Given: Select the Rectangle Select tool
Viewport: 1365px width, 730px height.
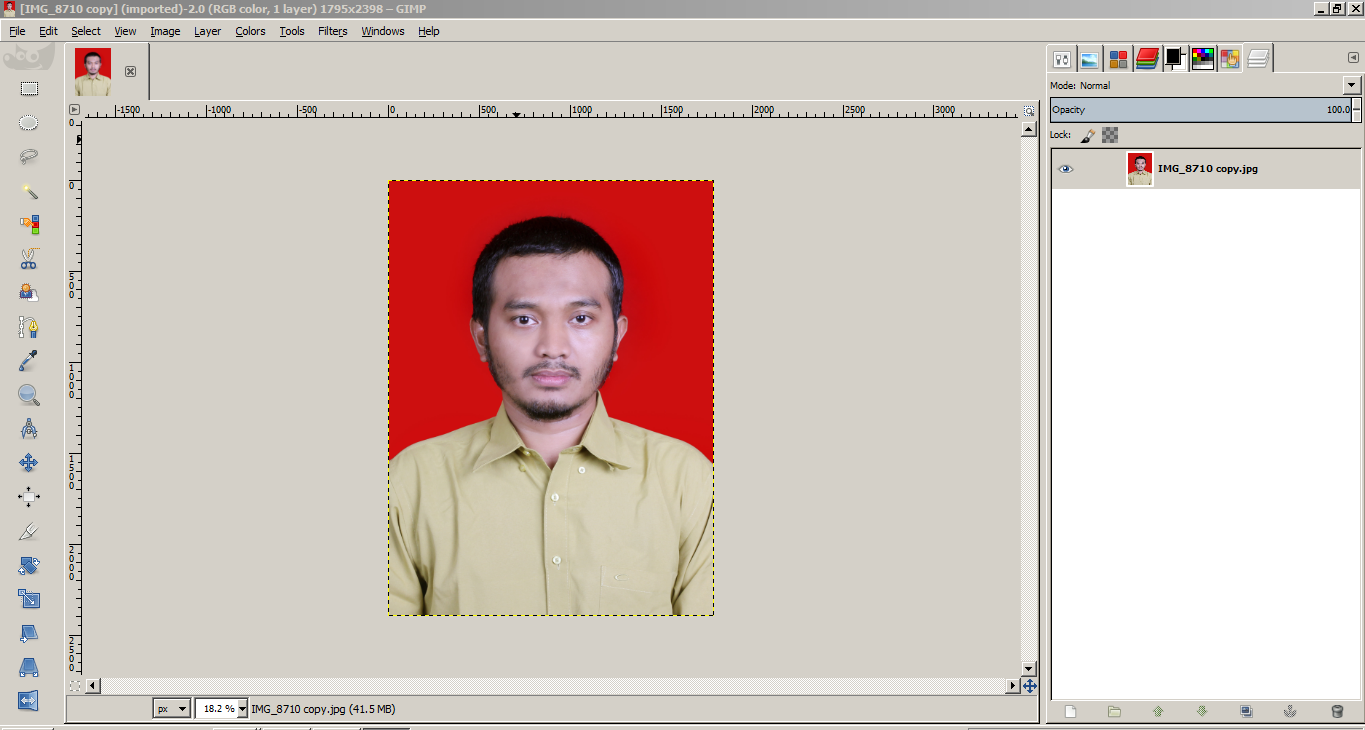Looking at the screenshot, I should 29,89.
